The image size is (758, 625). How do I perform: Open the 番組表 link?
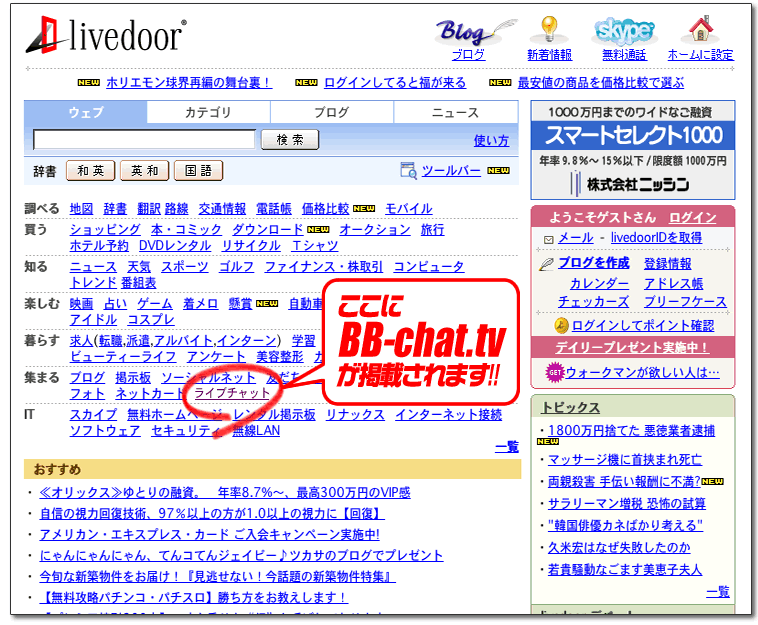point(139,283)
